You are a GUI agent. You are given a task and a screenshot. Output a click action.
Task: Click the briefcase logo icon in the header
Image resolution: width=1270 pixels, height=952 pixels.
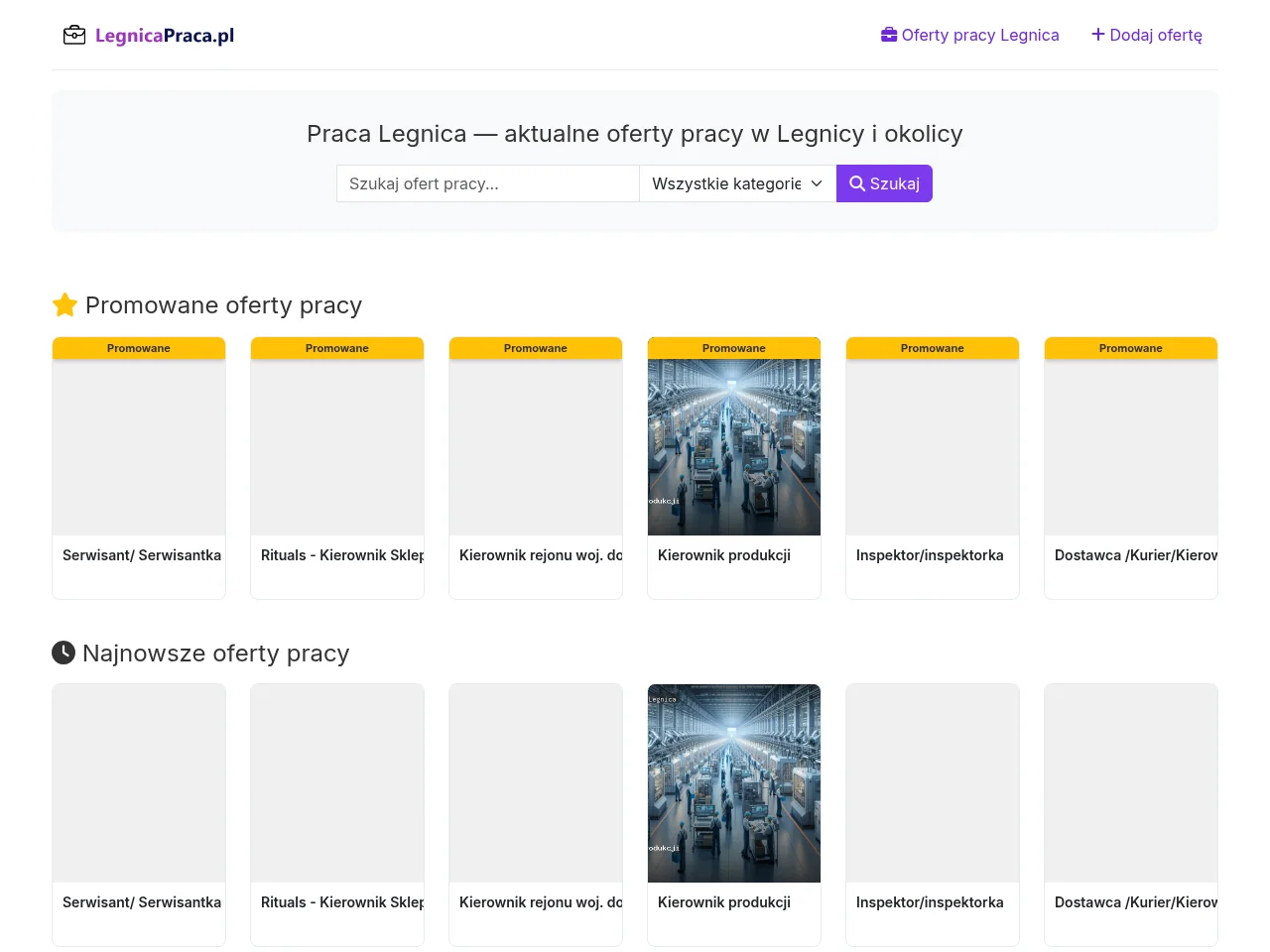[74, 36]
